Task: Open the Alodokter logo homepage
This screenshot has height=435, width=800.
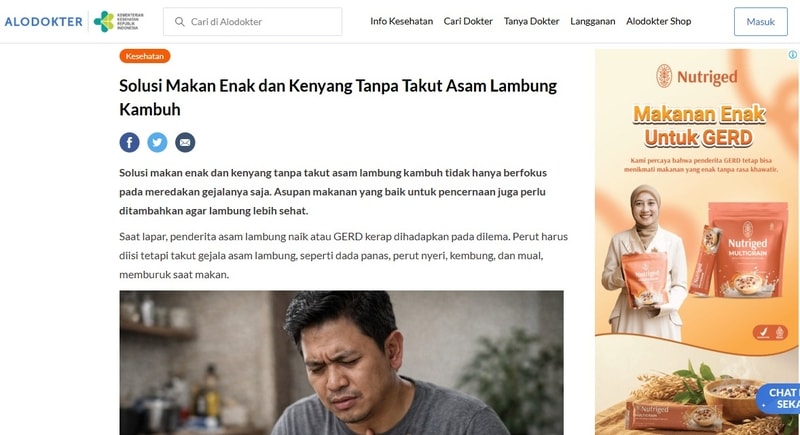Action: point(43,22)
